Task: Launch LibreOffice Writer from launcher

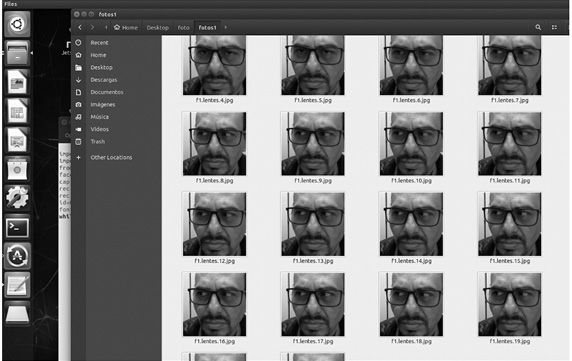Action: click(x=17, y=82)
